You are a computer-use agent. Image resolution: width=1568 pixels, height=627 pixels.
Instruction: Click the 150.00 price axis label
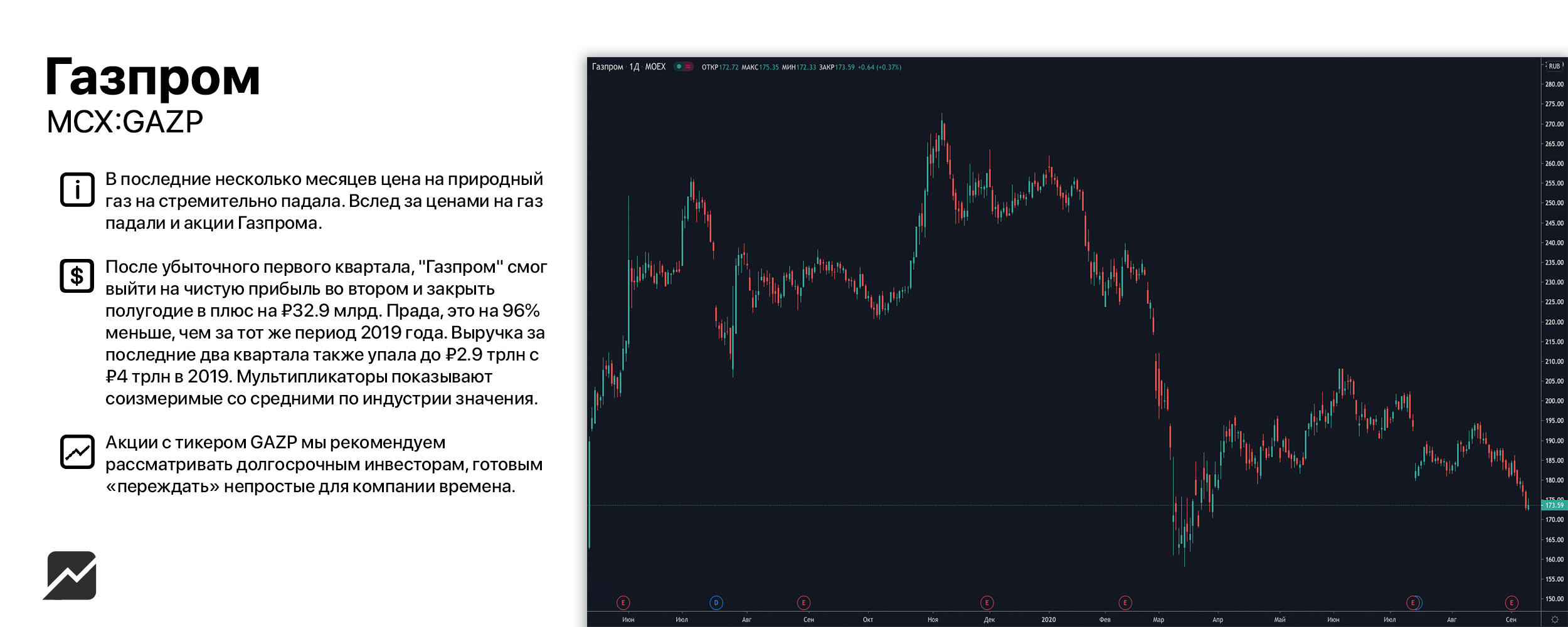tap(1554, 599)
